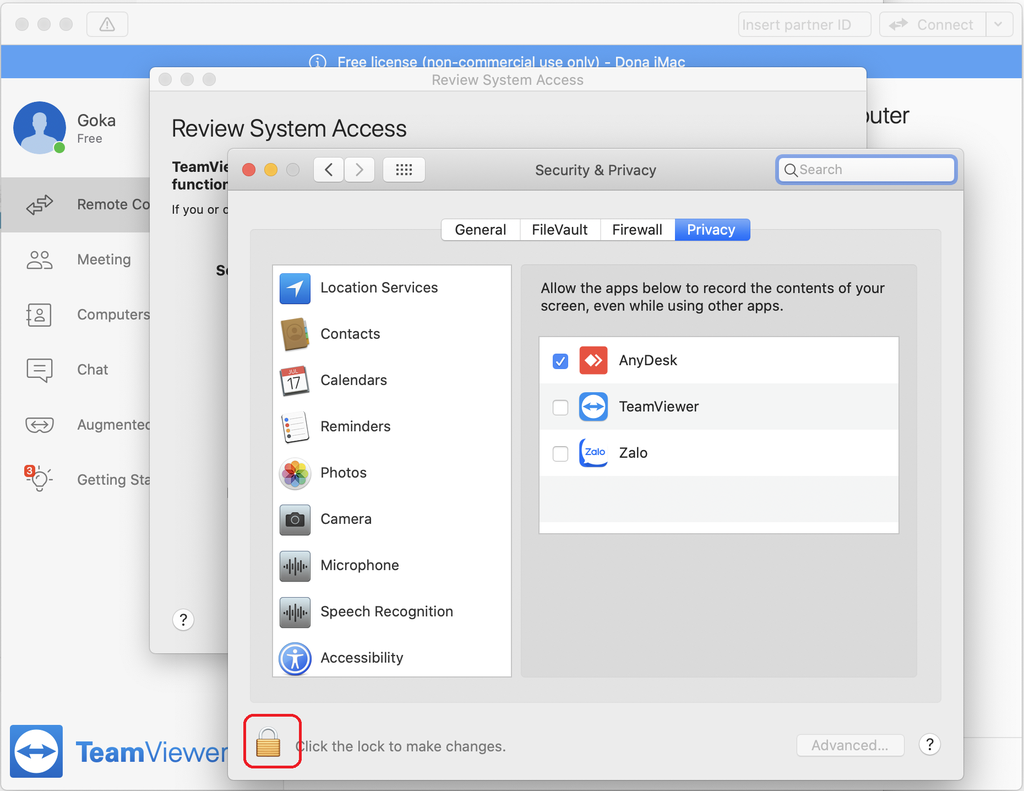Click the Camera icon in privacy list
1024x791 pixels.
point(295,520)
